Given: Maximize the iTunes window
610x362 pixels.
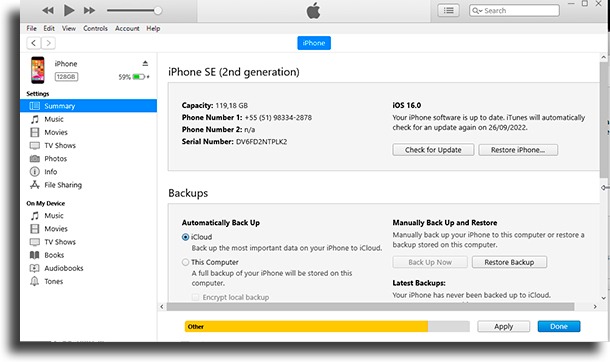Looking at the screenshot, I should pos(585,3).
